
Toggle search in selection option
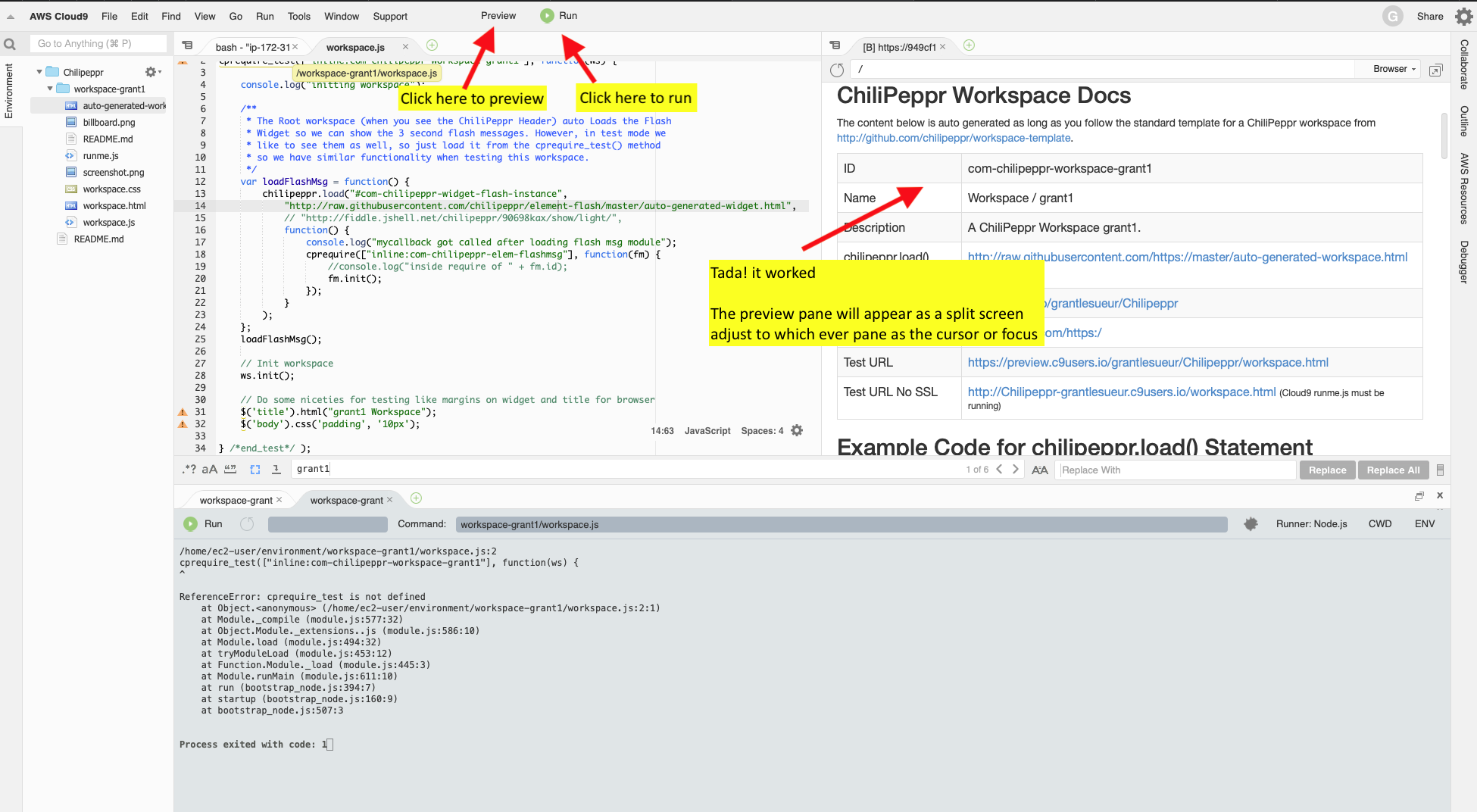tap(255, 470)
